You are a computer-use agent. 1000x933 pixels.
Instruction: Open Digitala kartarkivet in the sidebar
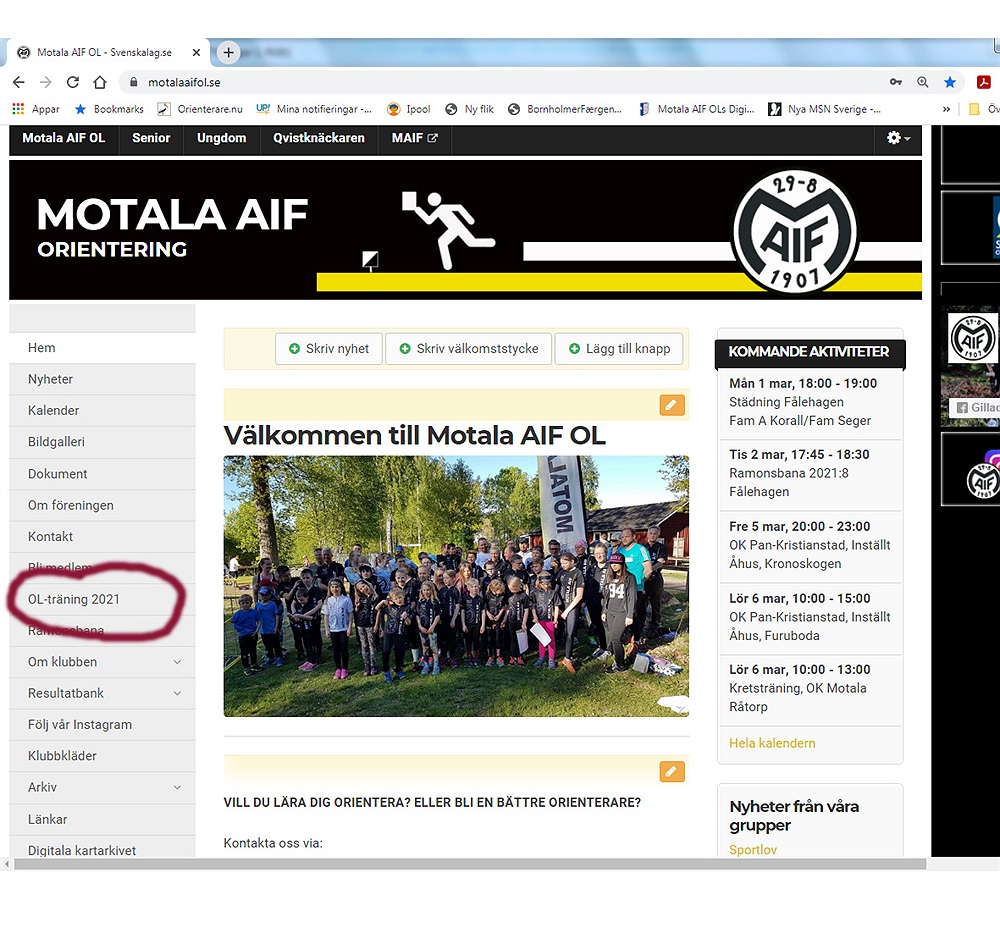102,848
